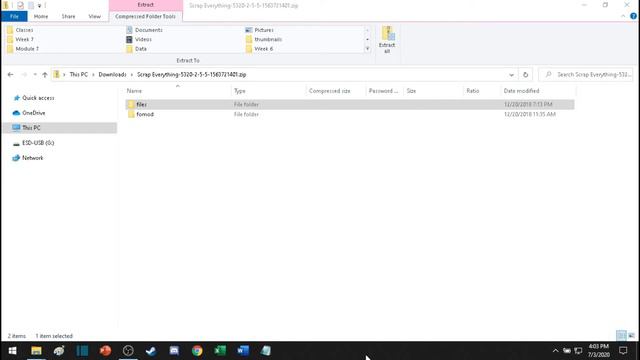Open the View ribbon tab
Screen dimensions: 640x360
(x=94, y=16)
